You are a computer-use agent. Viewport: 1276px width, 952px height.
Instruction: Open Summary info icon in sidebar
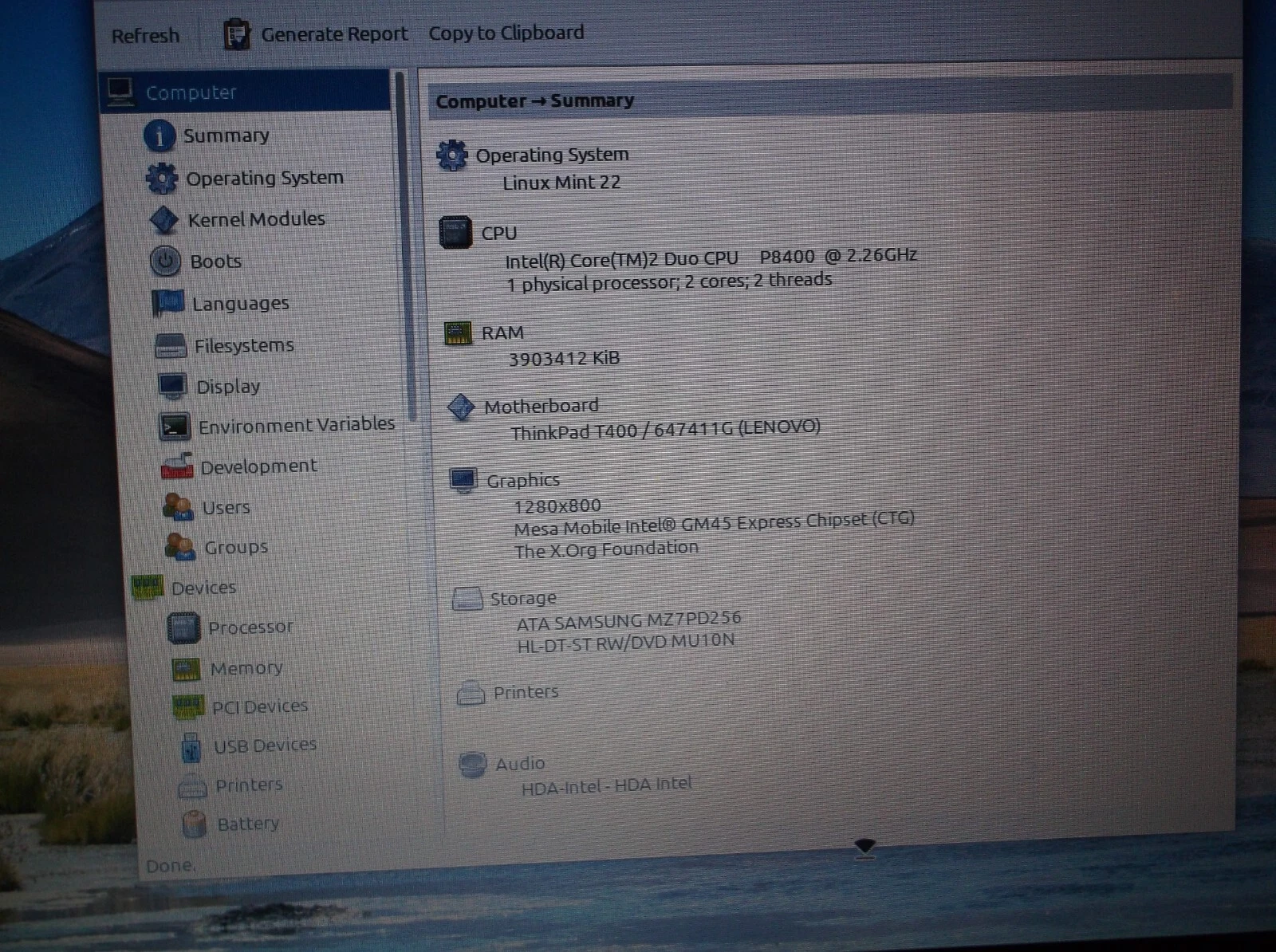point(159,136)
